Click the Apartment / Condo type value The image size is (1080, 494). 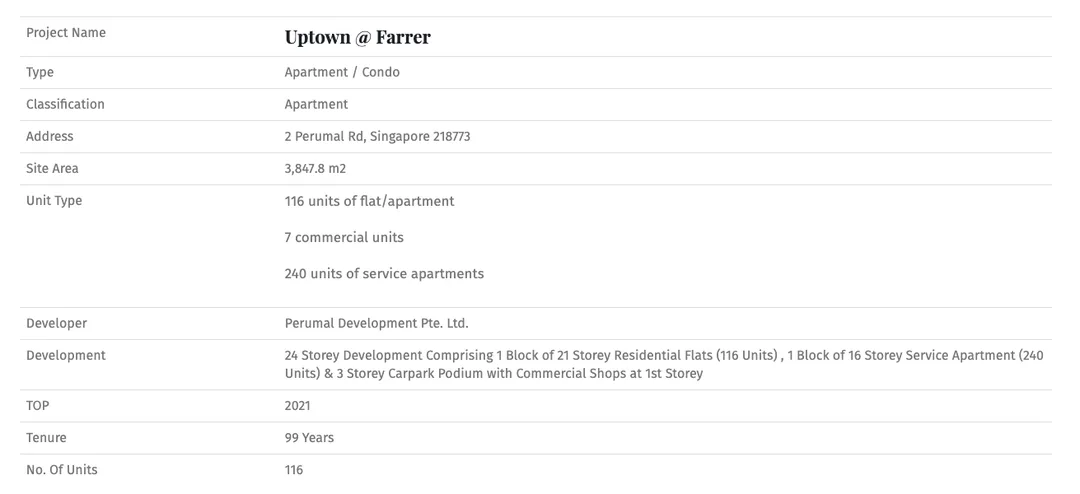pos(342,72)
